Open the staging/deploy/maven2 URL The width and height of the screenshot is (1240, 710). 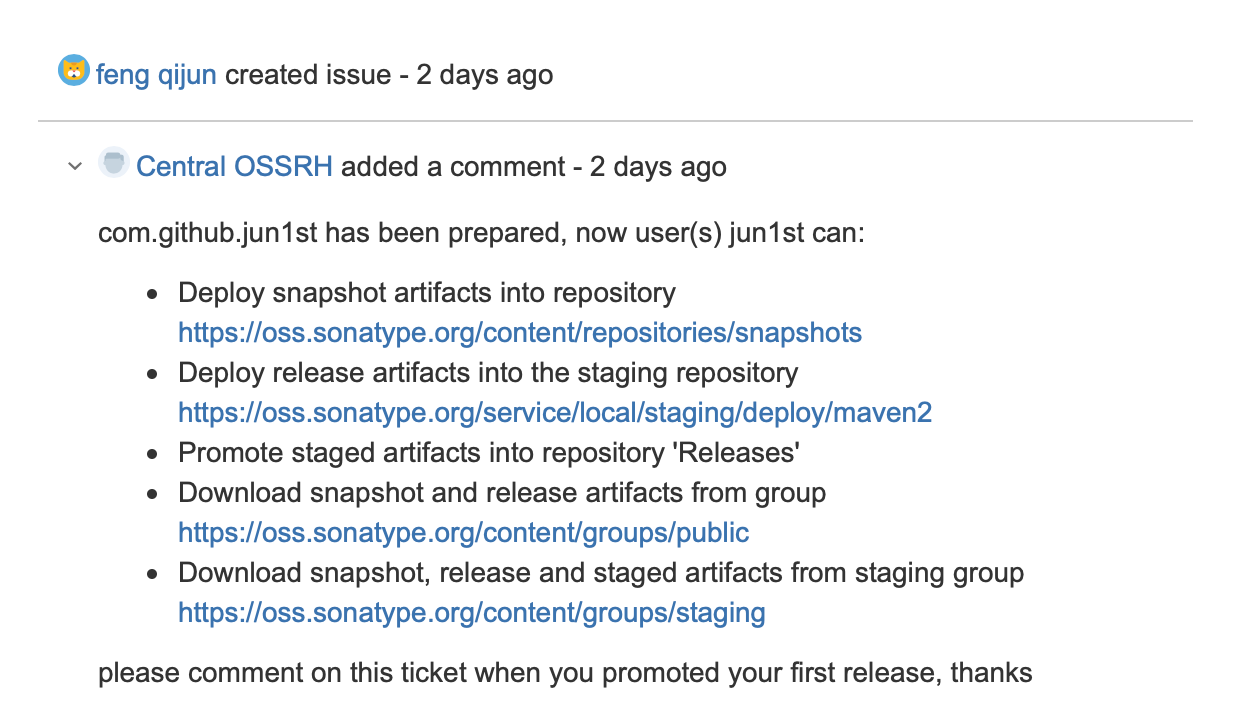point(555,413)
